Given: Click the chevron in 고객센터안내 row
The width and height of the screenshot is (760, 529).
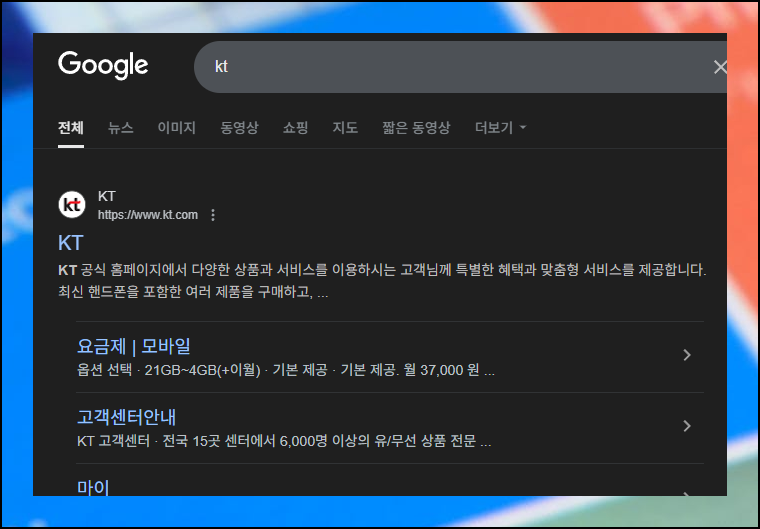Looking at the screenshot, I should coord(687,426).
